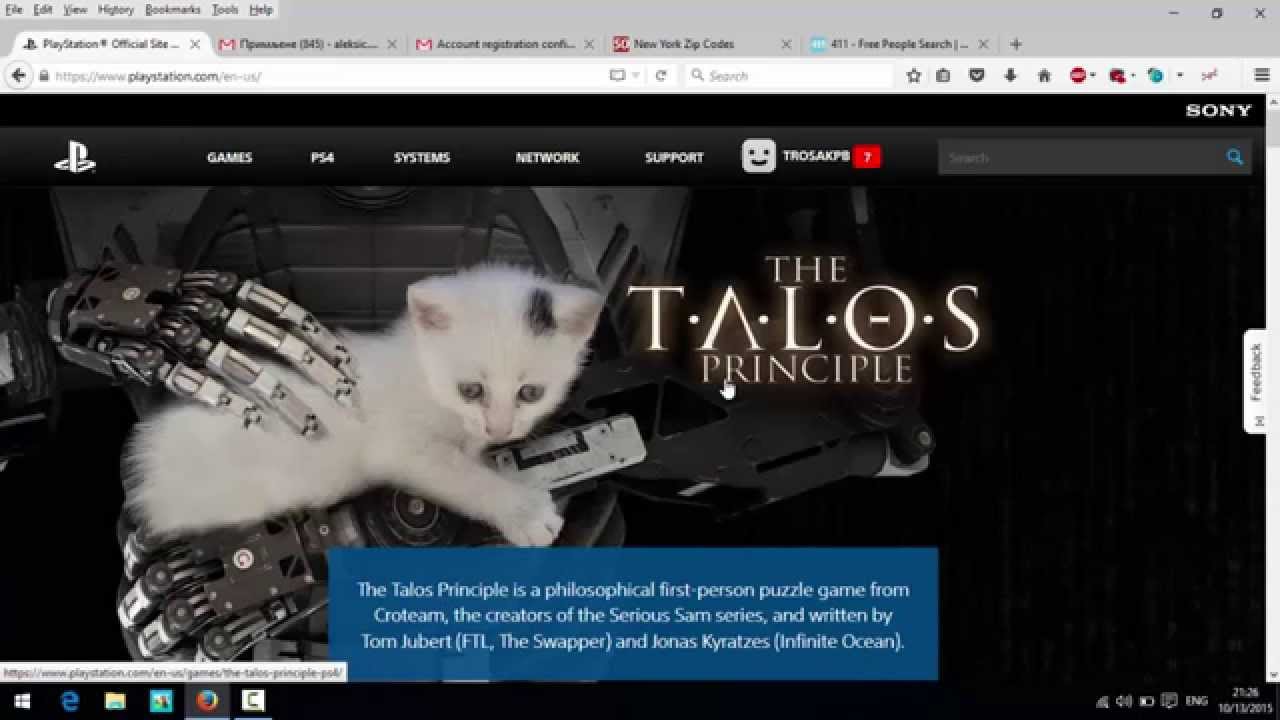The width and height of the screenshot is (1280, 720).
Task: Go to home page via house icon
Action: (x=1044, y=76)
